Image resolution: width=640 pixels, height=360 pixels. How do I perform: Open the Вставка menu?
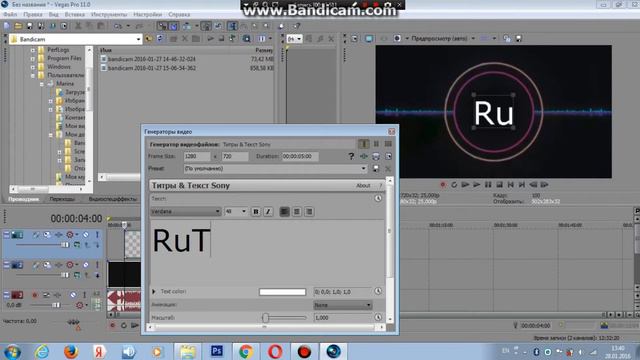click(x=74, y=14)
